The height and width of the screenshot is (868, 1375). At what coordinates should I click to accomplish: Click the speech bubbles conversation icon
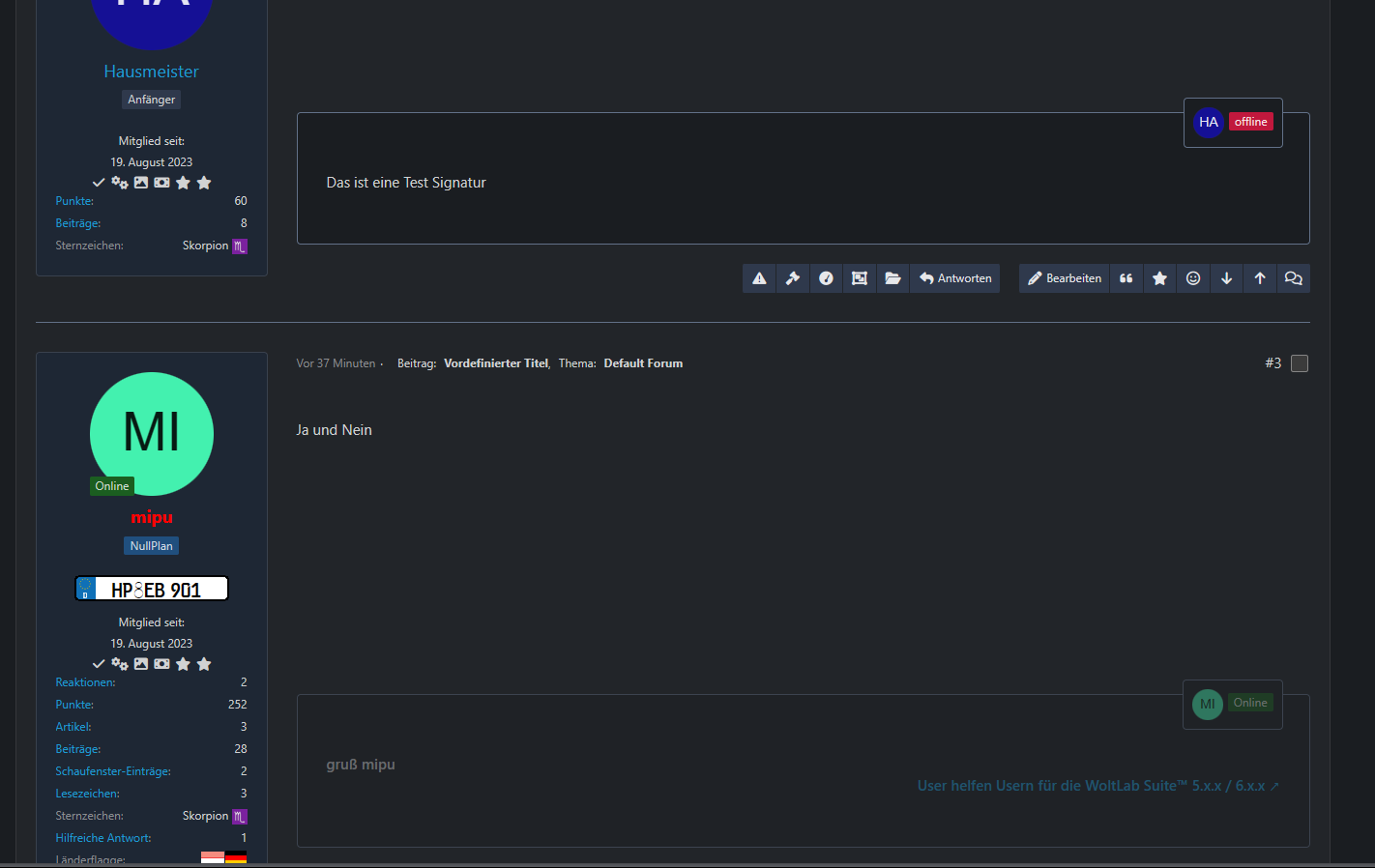click(x=1294, y=278)
